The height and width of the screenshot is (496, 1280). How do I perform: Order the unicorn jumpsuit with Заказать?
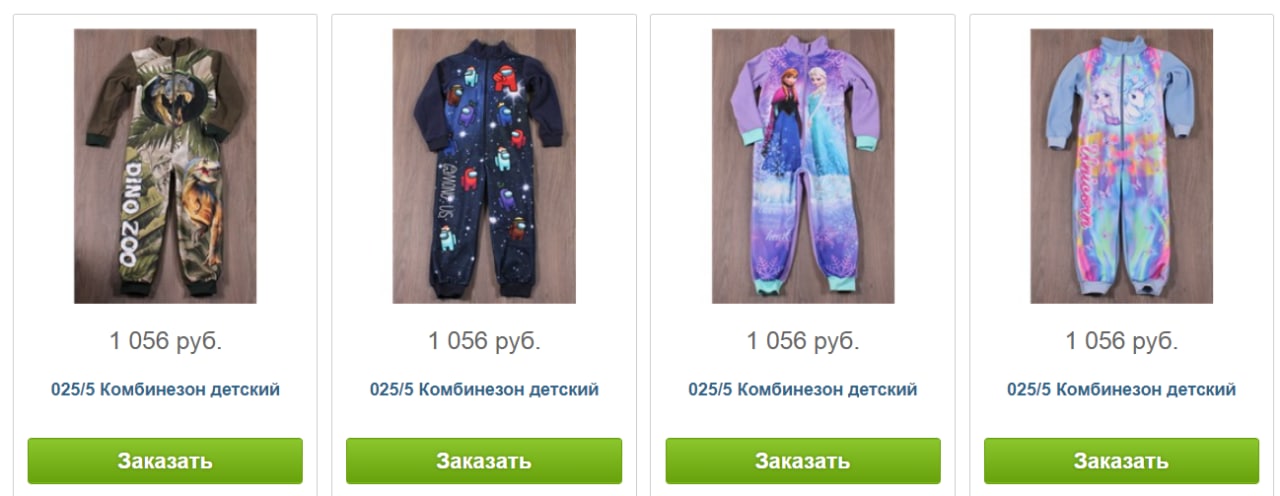click(1122, 461)
